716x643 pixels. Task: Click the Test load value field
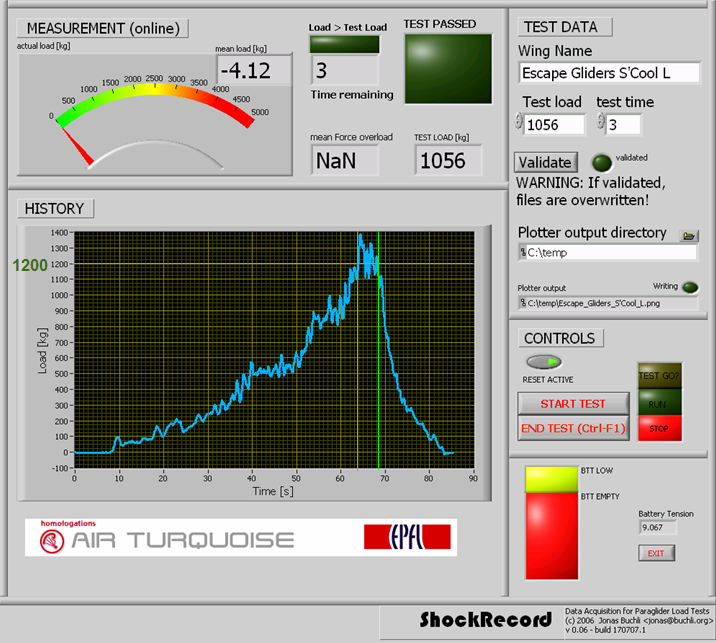coord(555,123)
